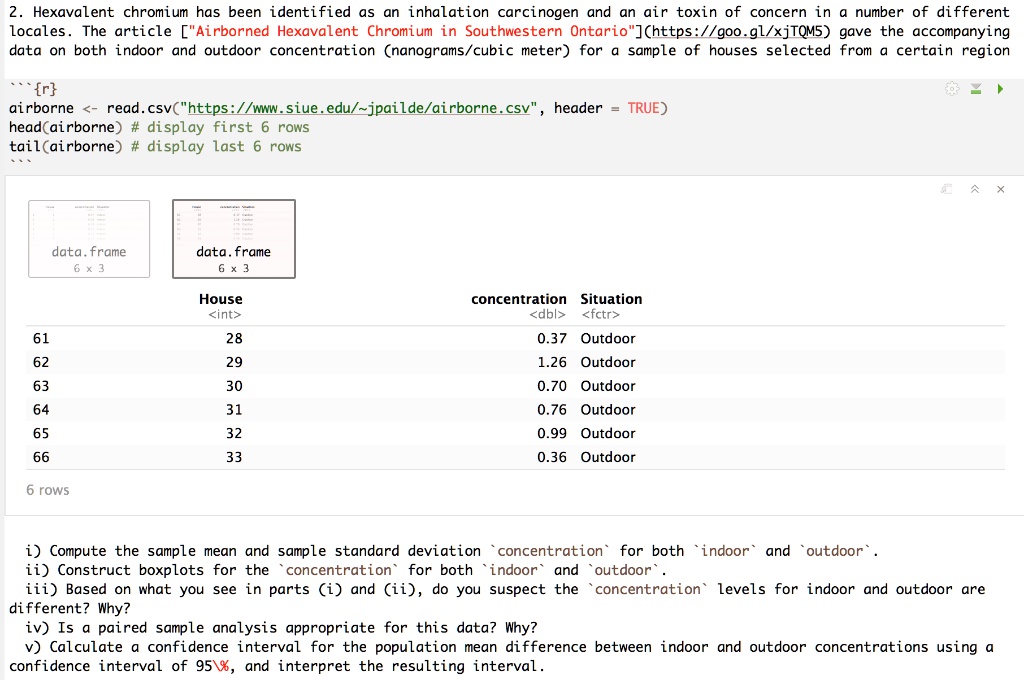Click House value 30

(234, 386)
